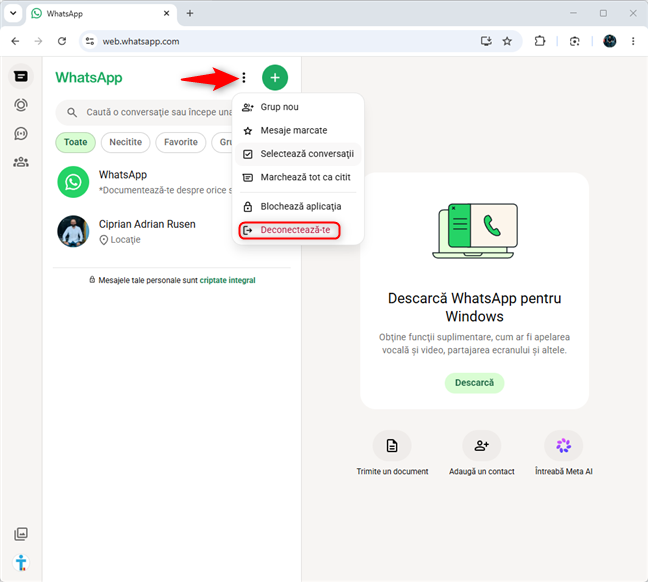Viewport: 648px width, 582px height.
Task: Click the search magnifier icon
Action: point(71,112)
